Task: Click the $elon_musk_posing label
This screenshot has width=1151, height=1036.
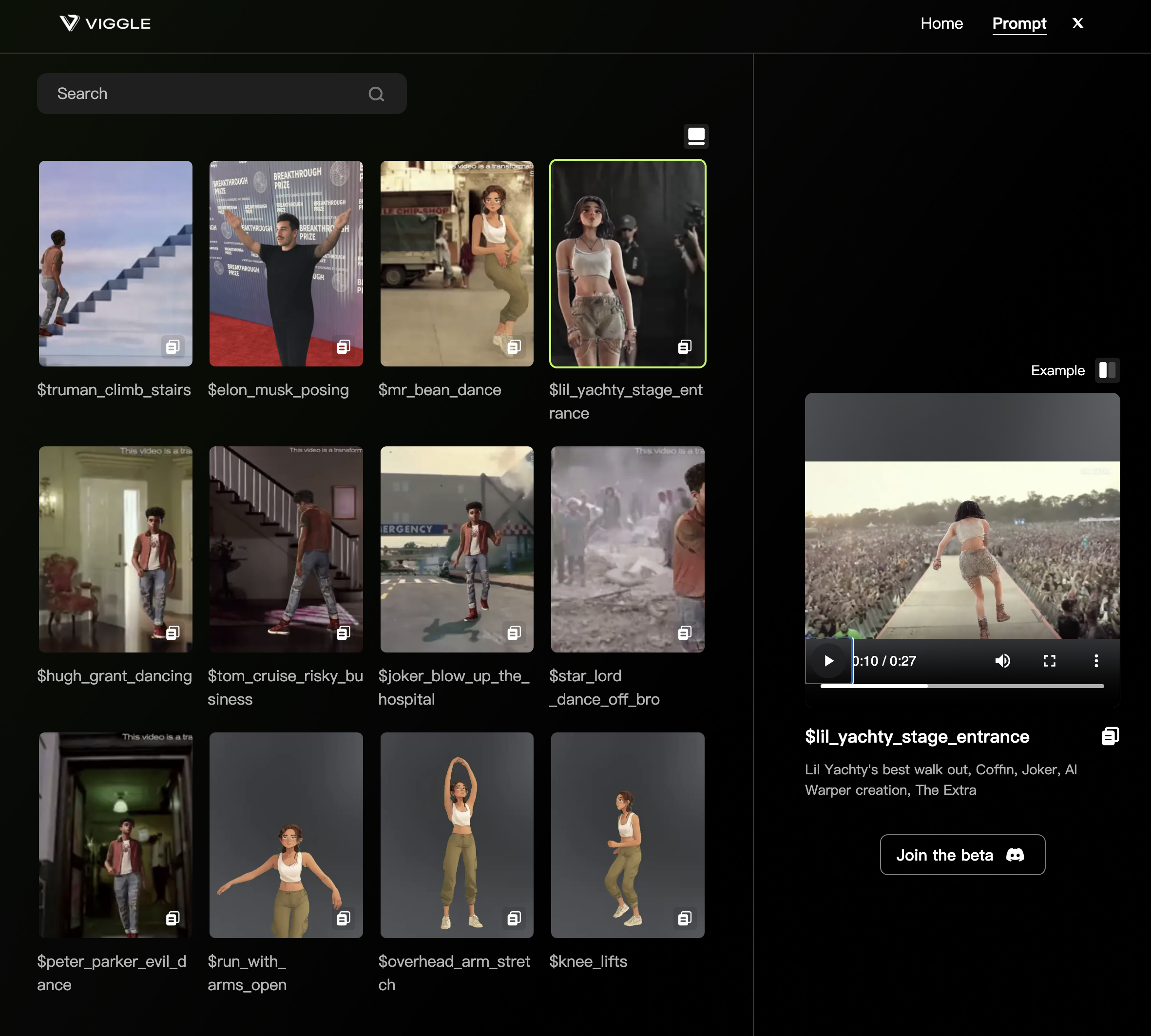Action: coord(278,390)
